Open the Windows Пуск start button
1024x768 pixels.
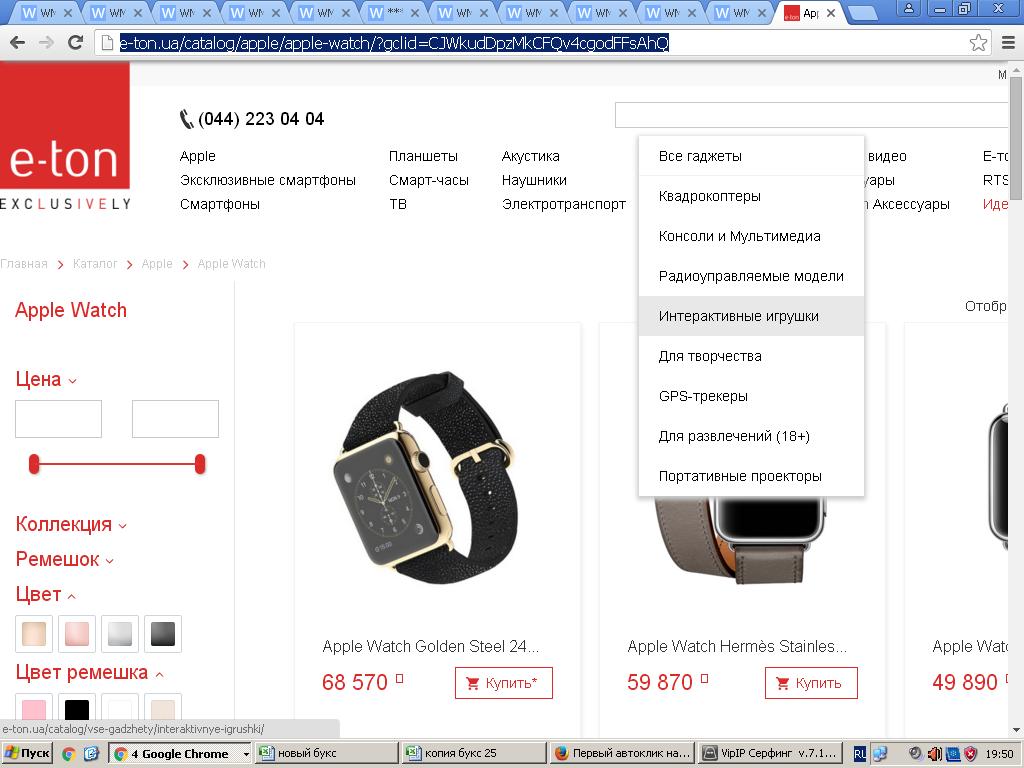[x=27, y=753]
